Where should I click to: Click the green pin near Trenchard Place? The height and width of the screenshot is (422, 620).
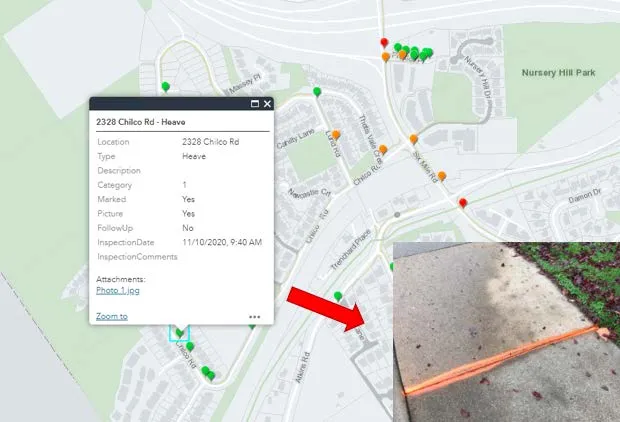[x=338, y=296]
